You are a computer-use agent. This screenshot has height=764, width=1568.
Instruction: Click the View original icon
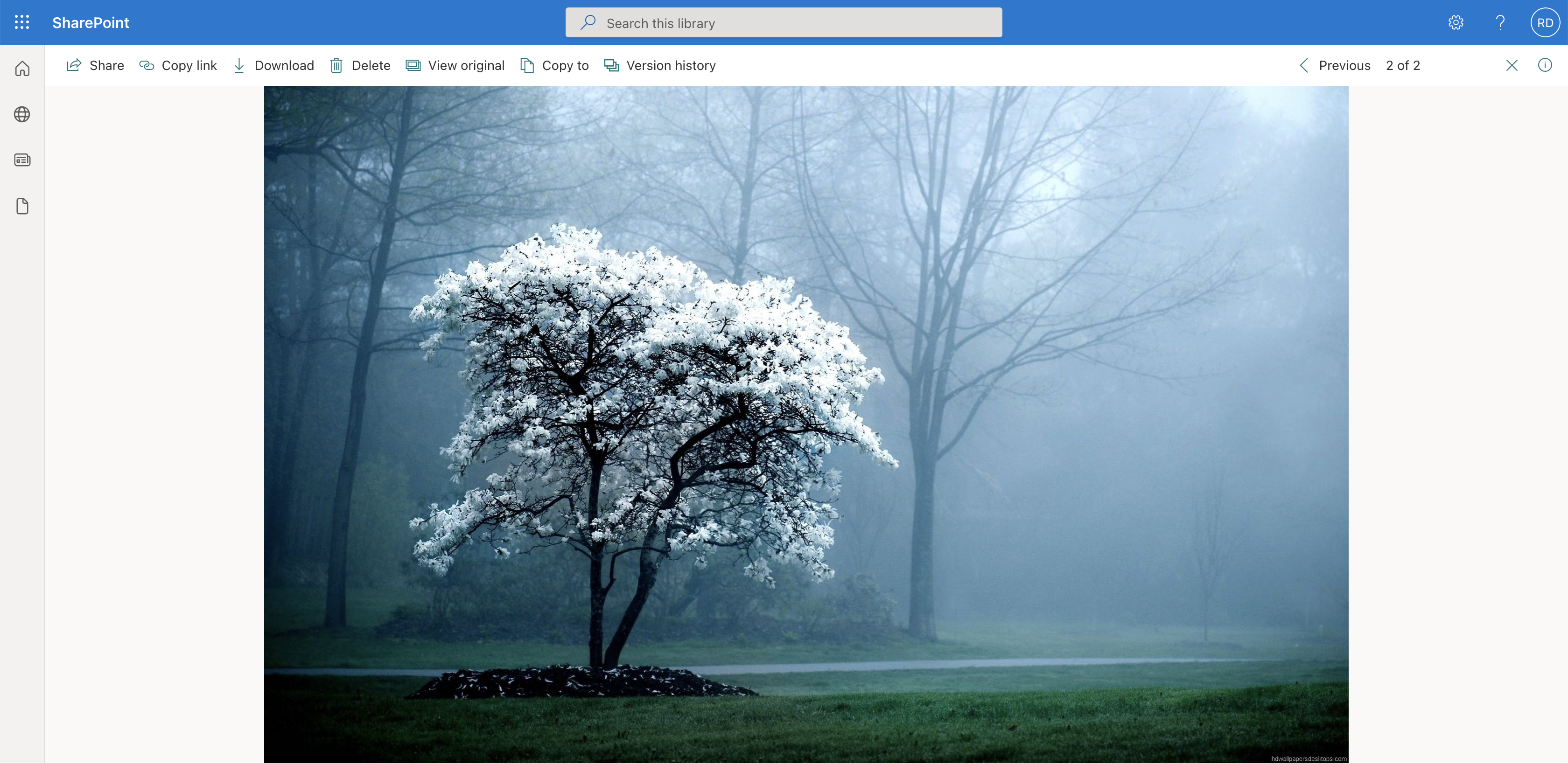(x=413, y=65)
